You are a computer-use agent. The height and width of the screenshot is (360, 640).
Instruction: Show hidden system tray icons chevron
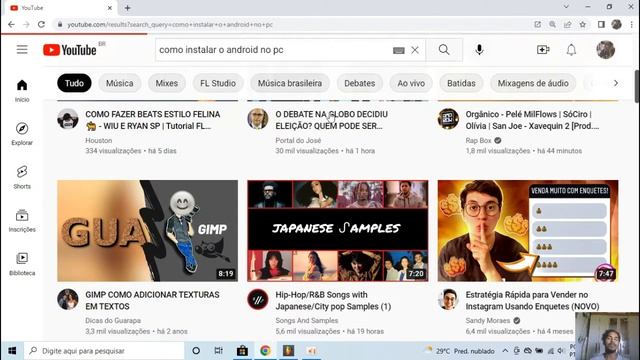(x=505, y=351)
